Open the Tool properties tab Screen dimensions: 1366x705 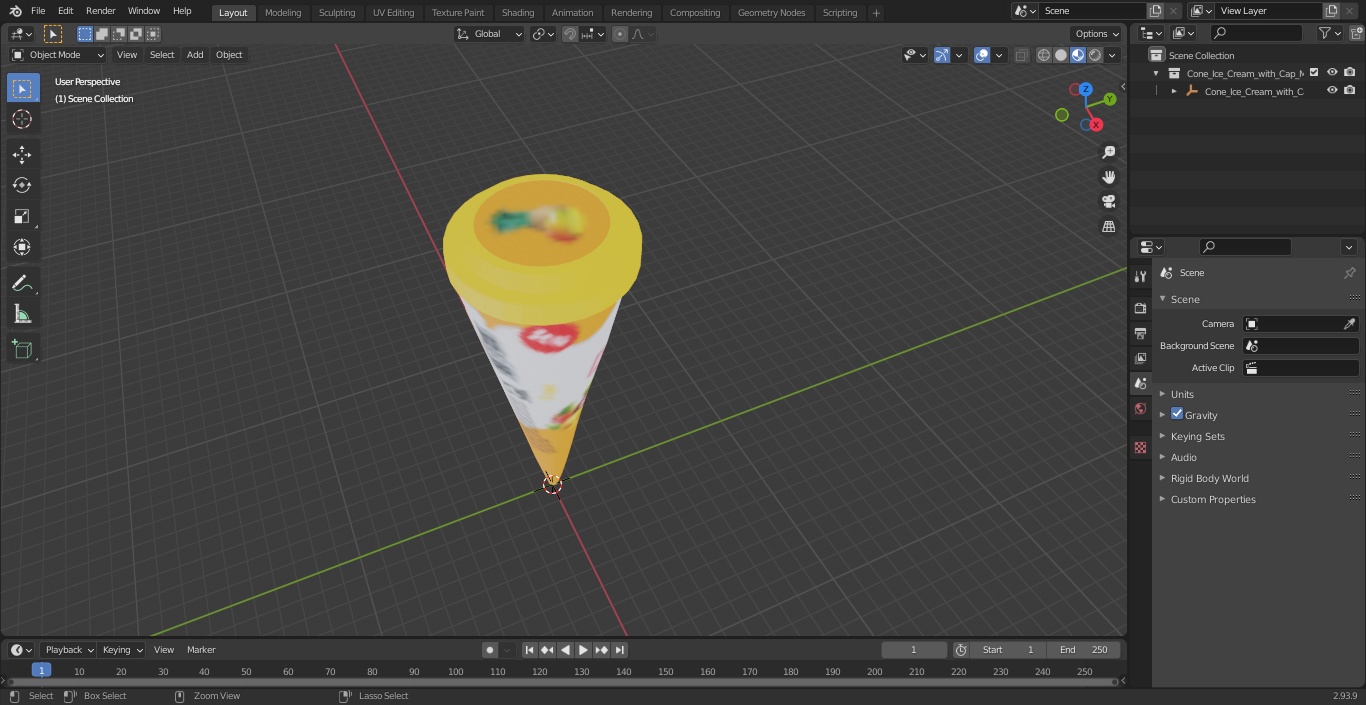[x=1140, y=277]
